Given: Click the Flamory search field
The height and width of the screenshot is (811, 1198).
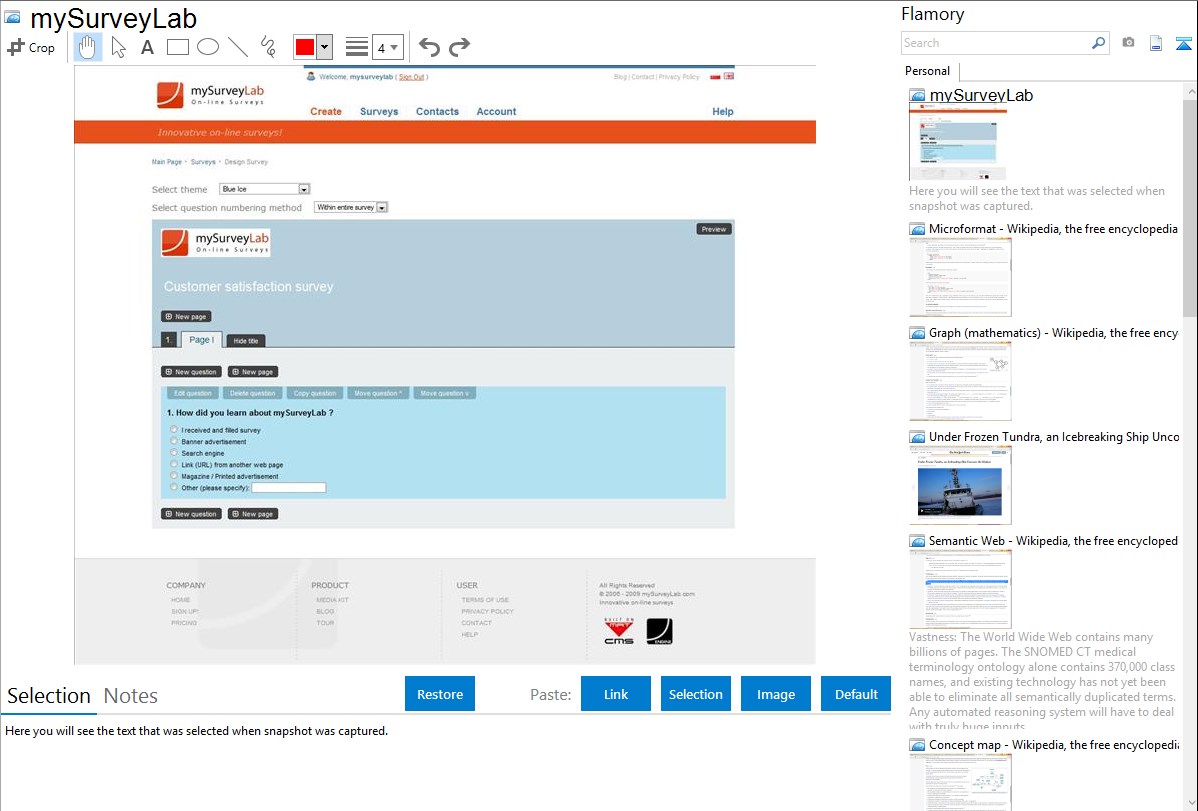Looking at the screenshot, I should [995, 43].
